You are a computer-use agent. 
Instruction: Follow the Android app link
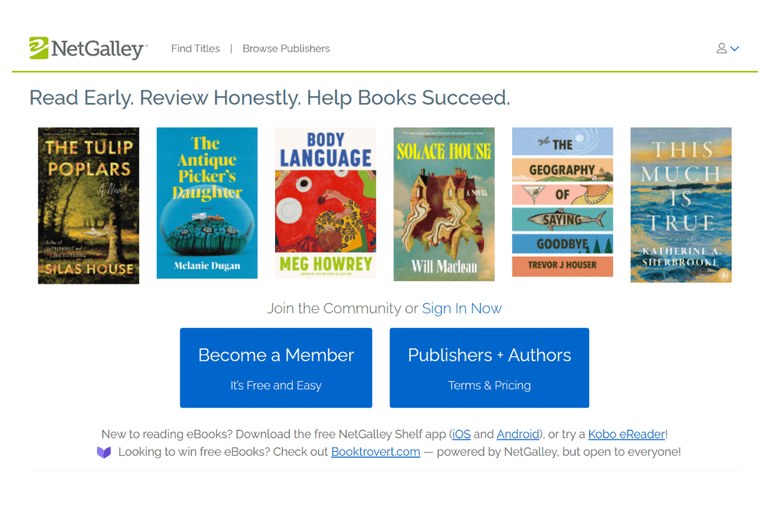(518, 434)
